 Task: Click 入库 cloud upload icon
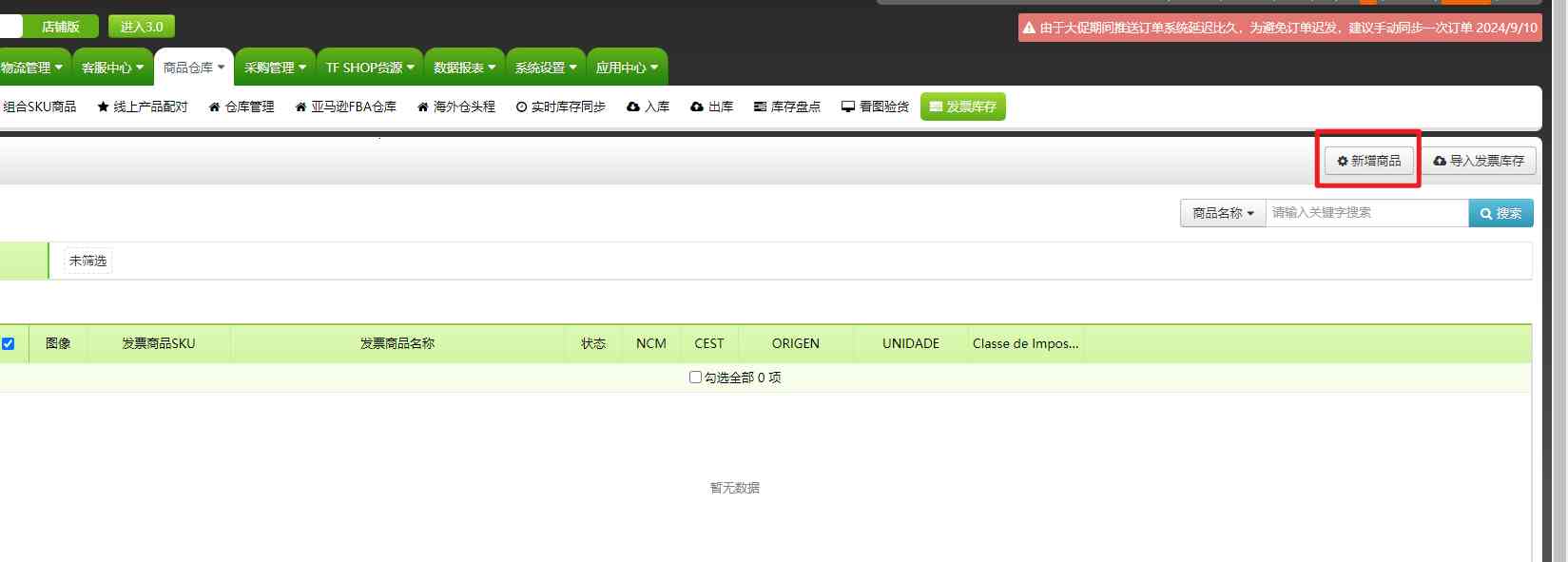(x=648, y=107)
